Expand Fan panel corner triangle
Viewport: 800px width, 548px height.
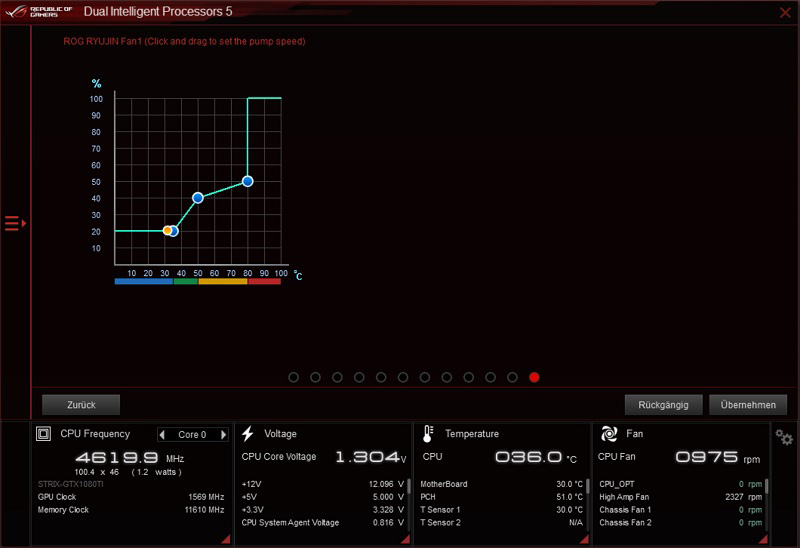pyautogui.click(x=764, y=539)
